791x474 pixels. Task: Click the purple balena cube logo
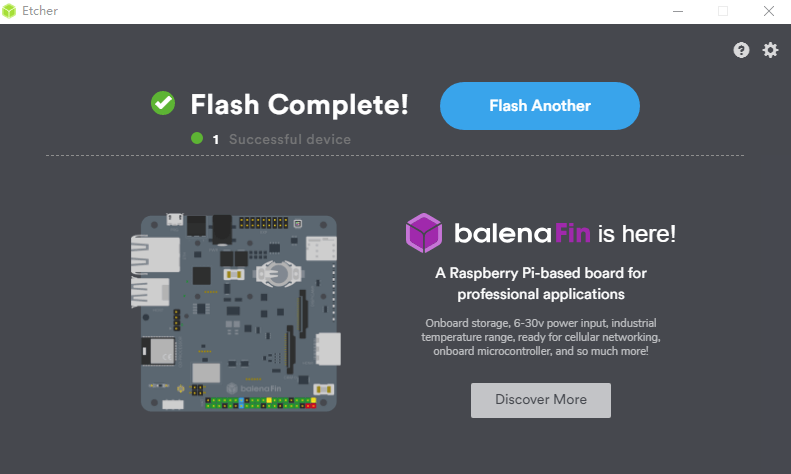coord(424,233)
